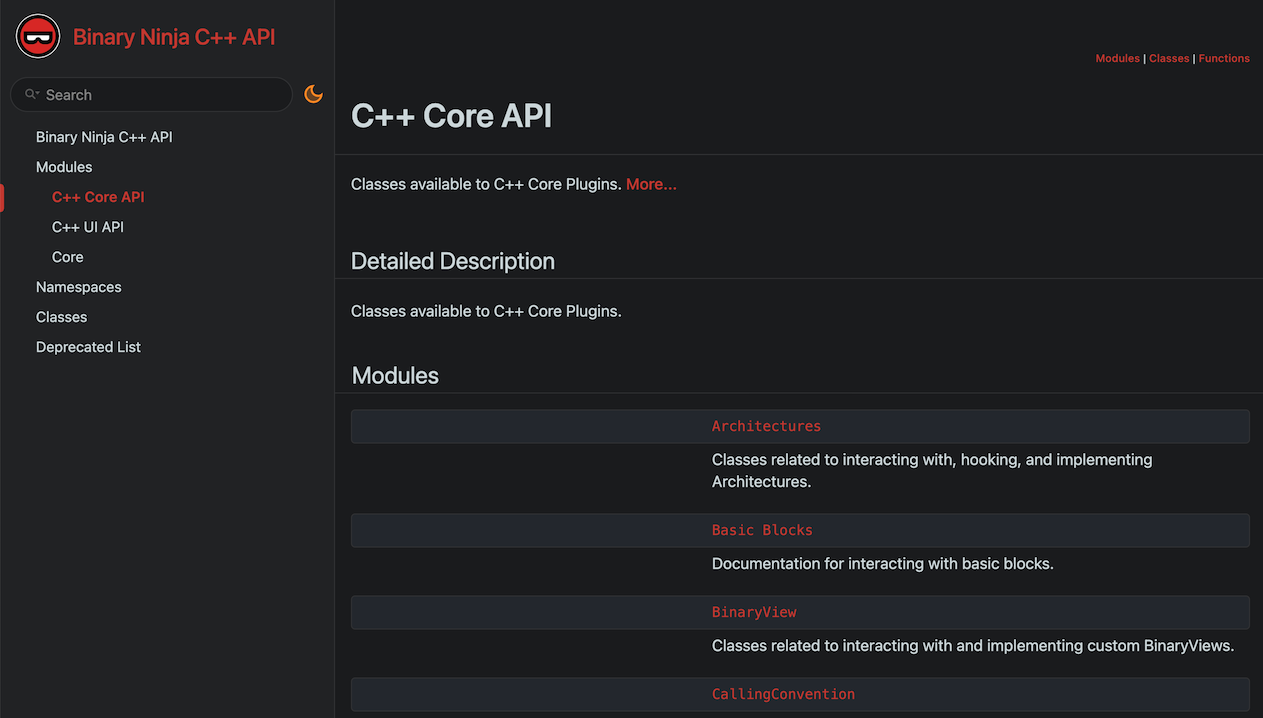
Task: Click the Modules section heading
Action: (395, 376)
